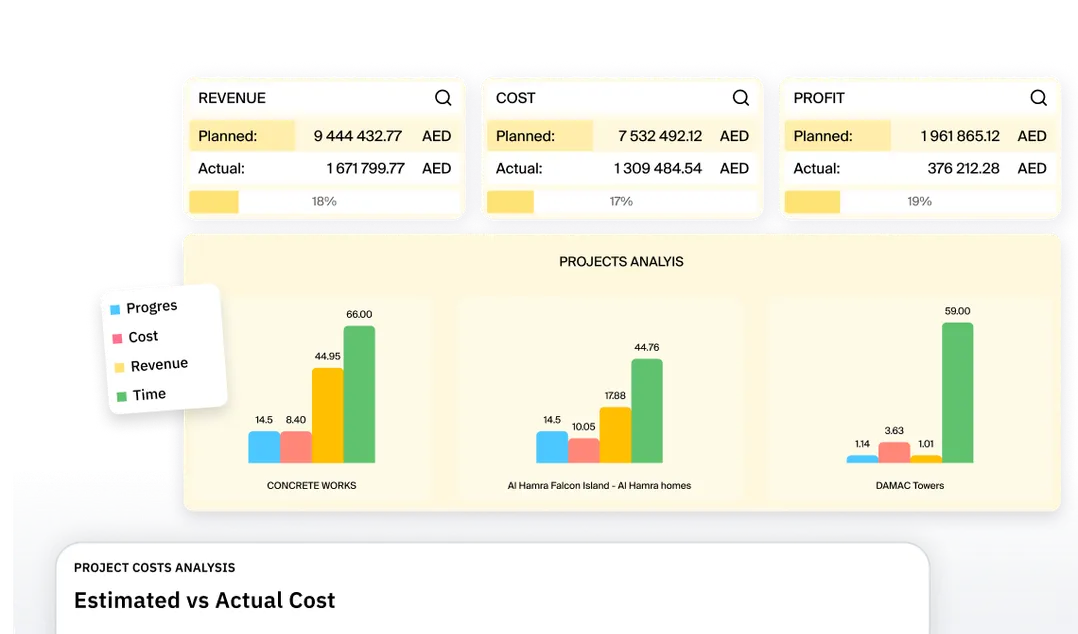Click the magnifier icon beside PROFIT

(x=1037, y=97)
